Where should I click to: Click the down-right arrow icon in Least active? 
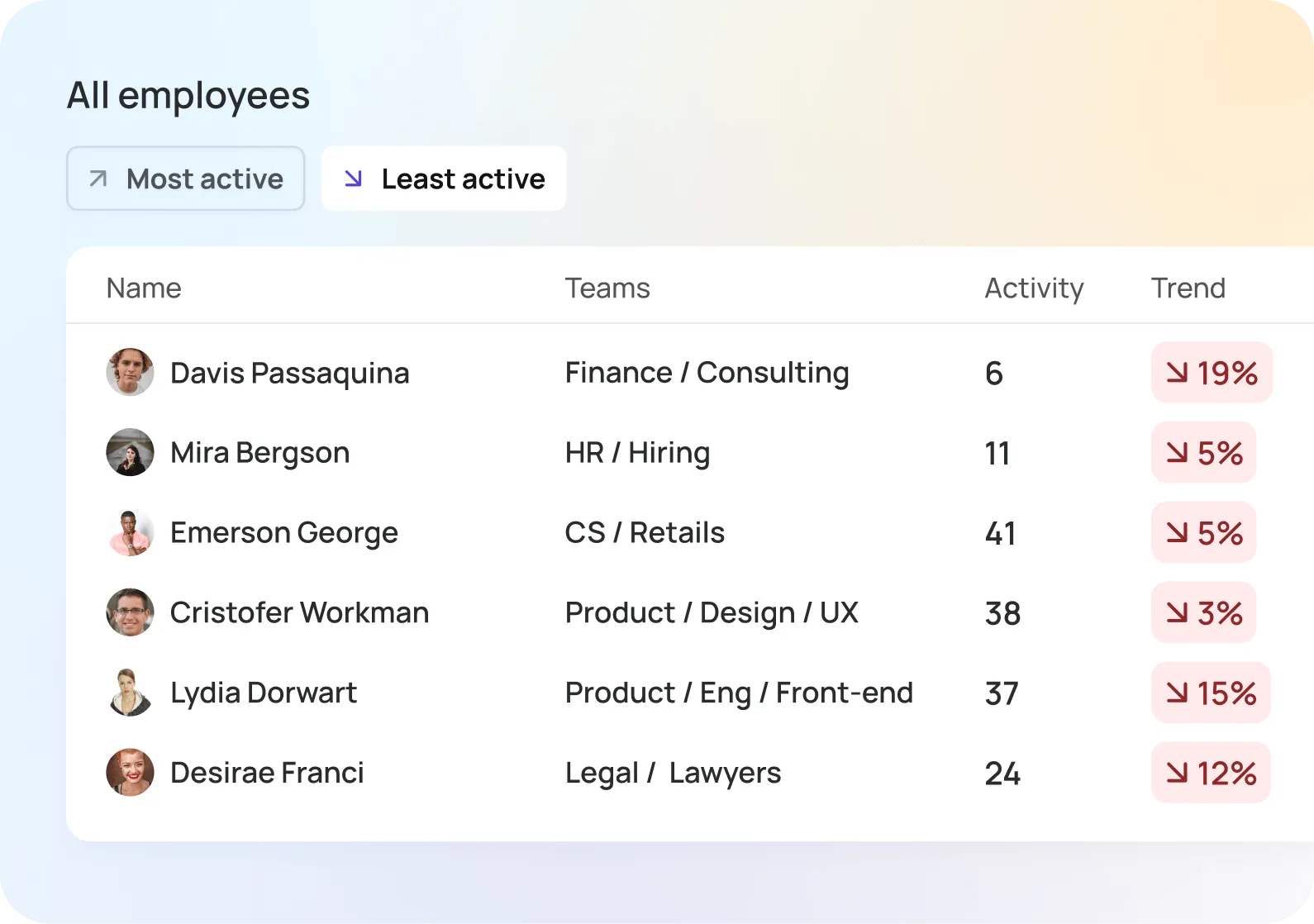(353, 179)
